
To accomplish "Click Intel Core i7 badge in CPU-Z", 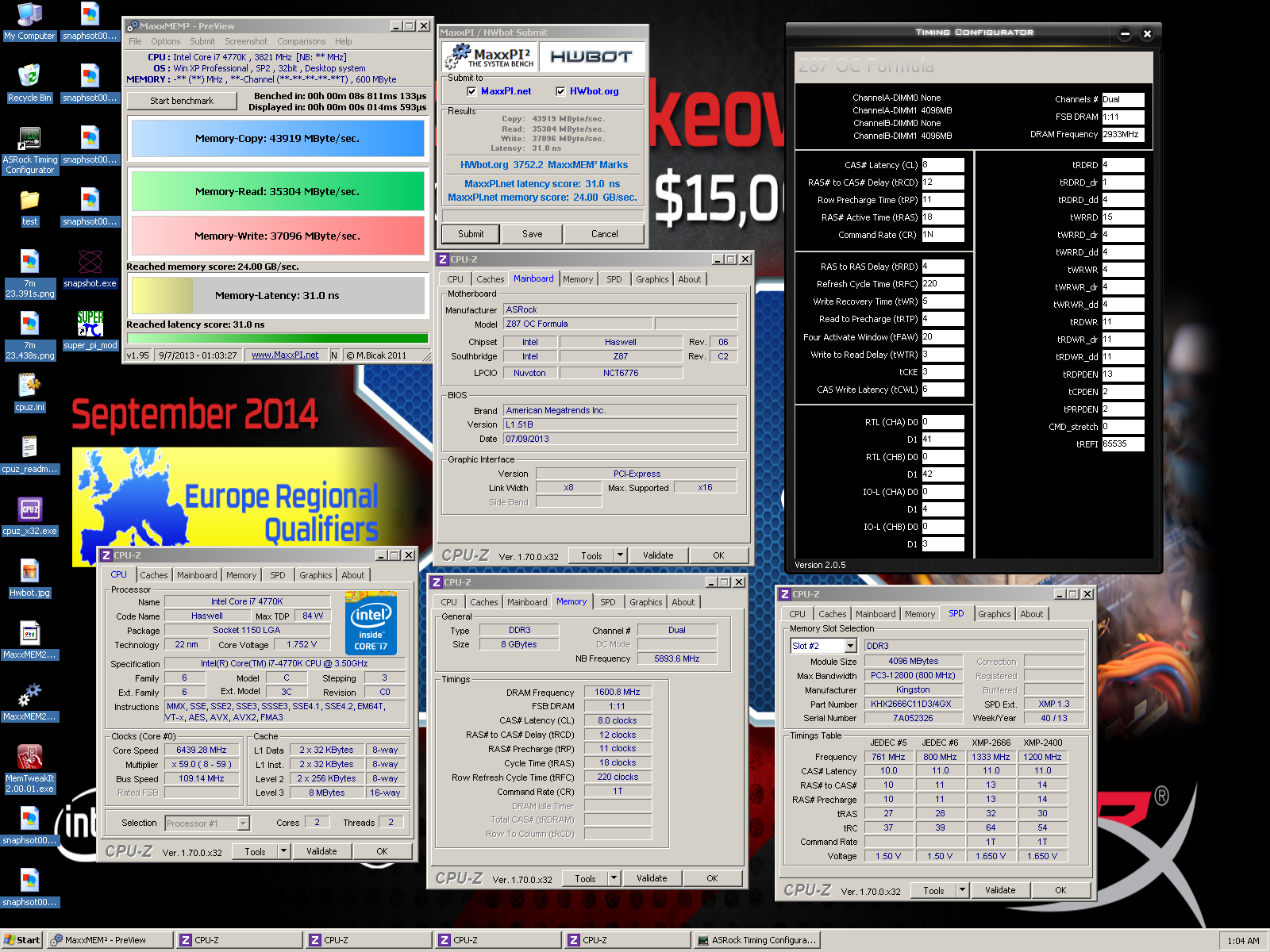I will point(371,623).
